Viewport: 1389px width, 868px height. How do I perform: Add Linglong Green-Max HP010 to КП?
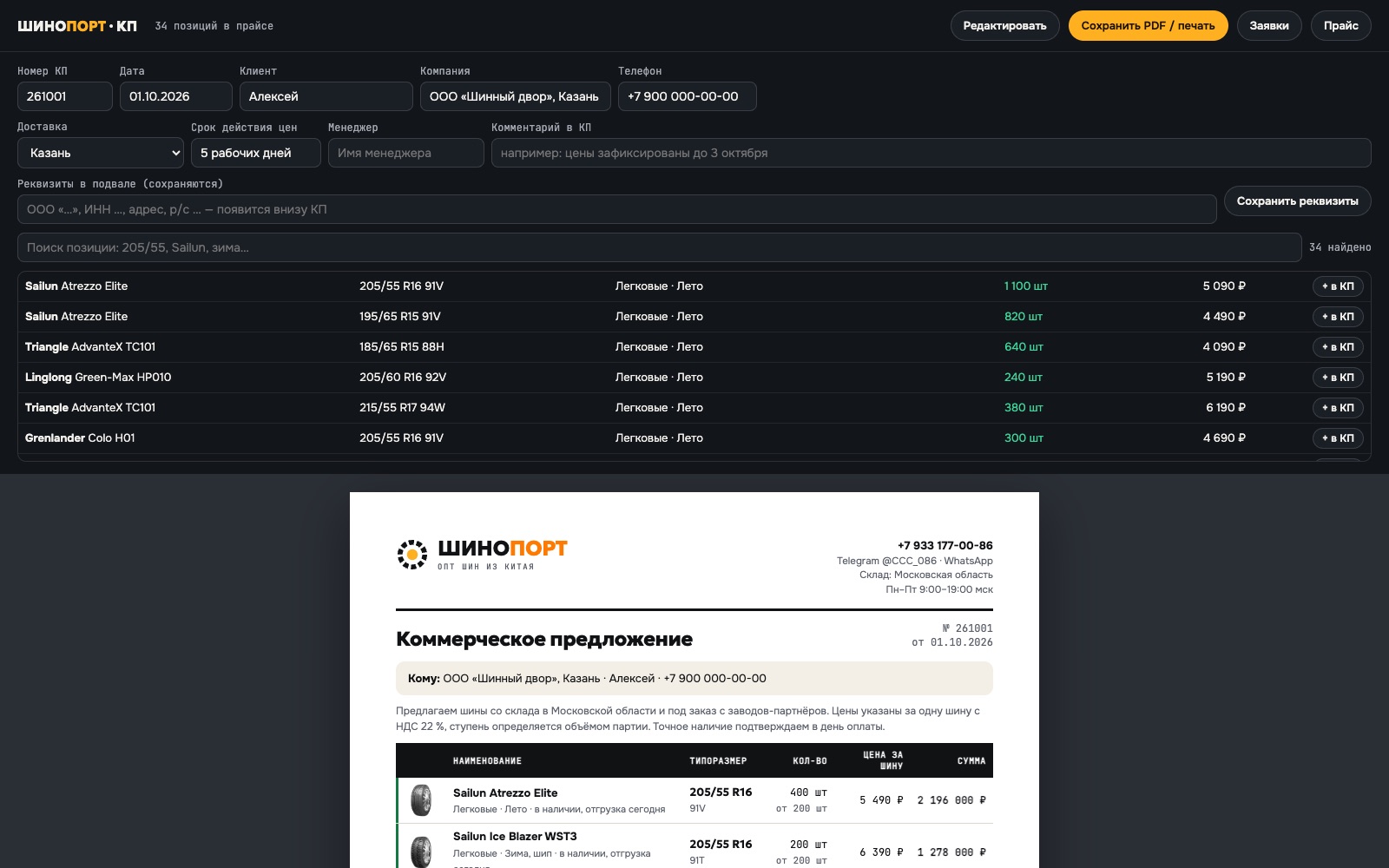[1338, 378]
